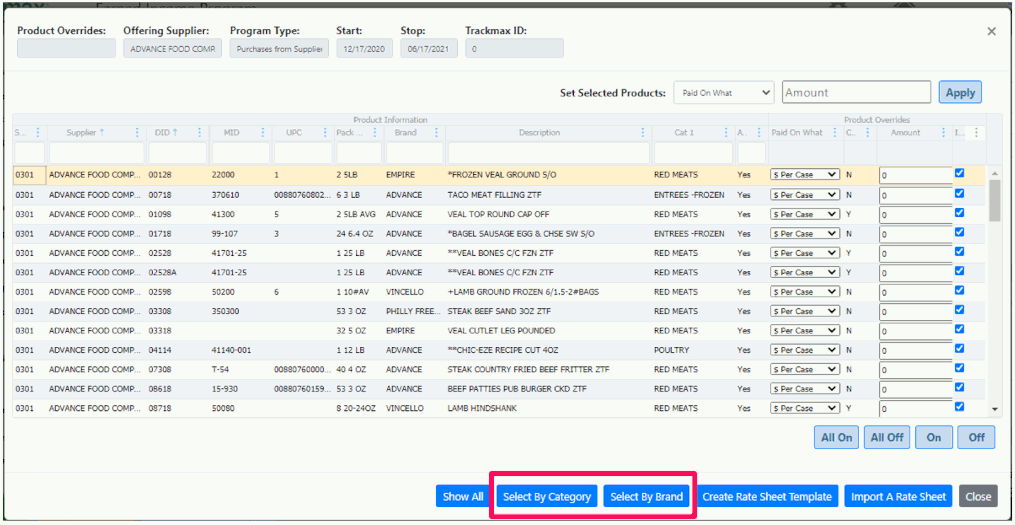Open the Supplier column menu icon
The width and height of the screenshot is (1015, 525).
pos(138,133)
